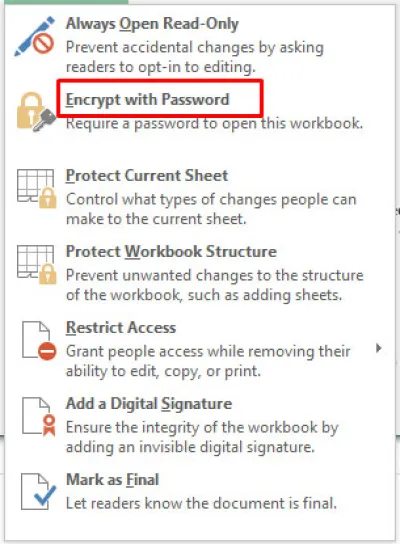Click the Digital Signature ribbon page icon
The width and height of the screenshot is (400, 544).
point(39,417)
